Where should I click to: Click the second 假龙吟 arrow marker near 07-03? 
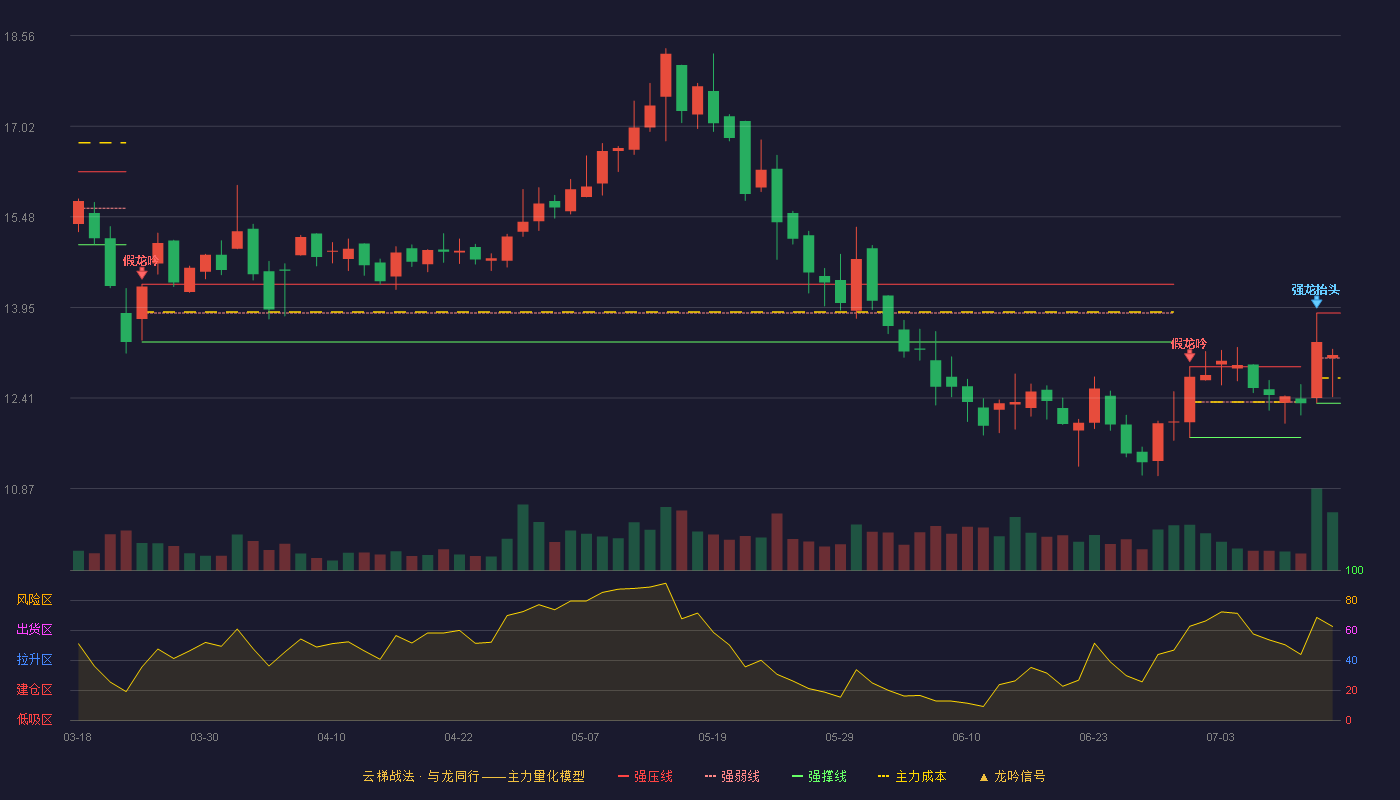[x=1189, y=355]
